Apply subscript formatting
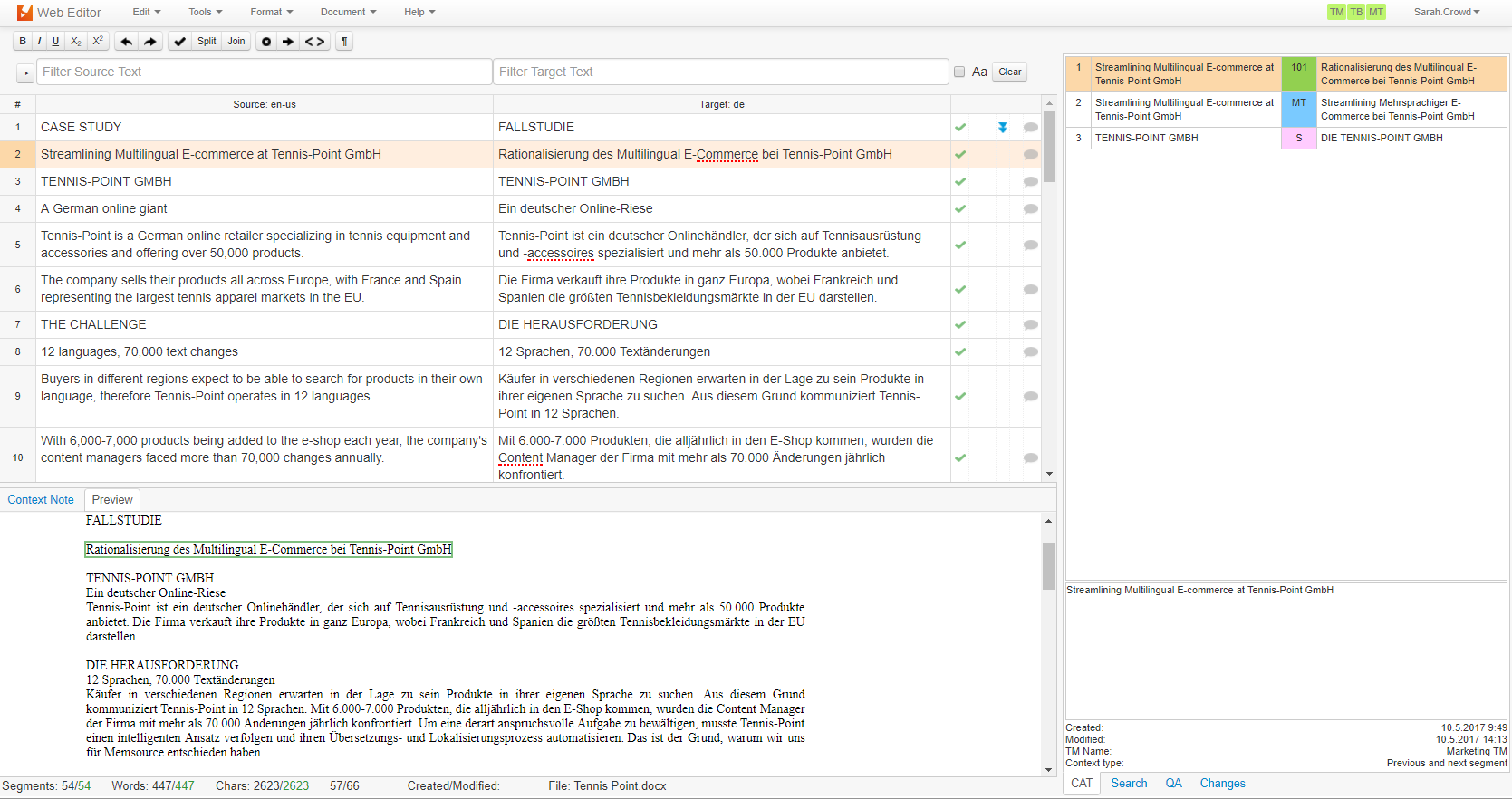The height and width of the screenshot is (799, 1512). [76, 42]
